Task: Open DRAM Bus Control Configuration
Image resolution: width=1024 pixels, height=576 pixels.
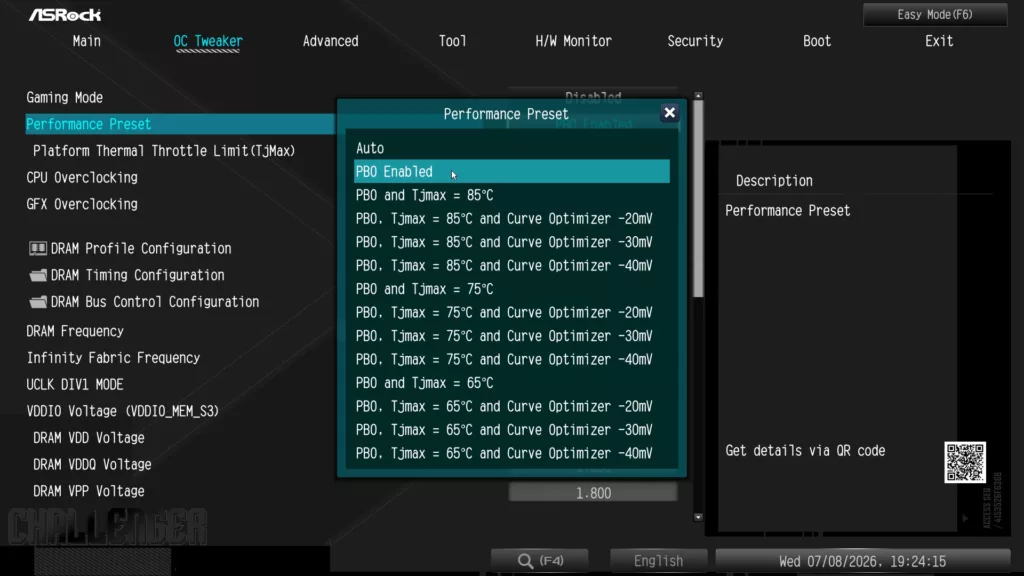Action: (x=155, y=302)
